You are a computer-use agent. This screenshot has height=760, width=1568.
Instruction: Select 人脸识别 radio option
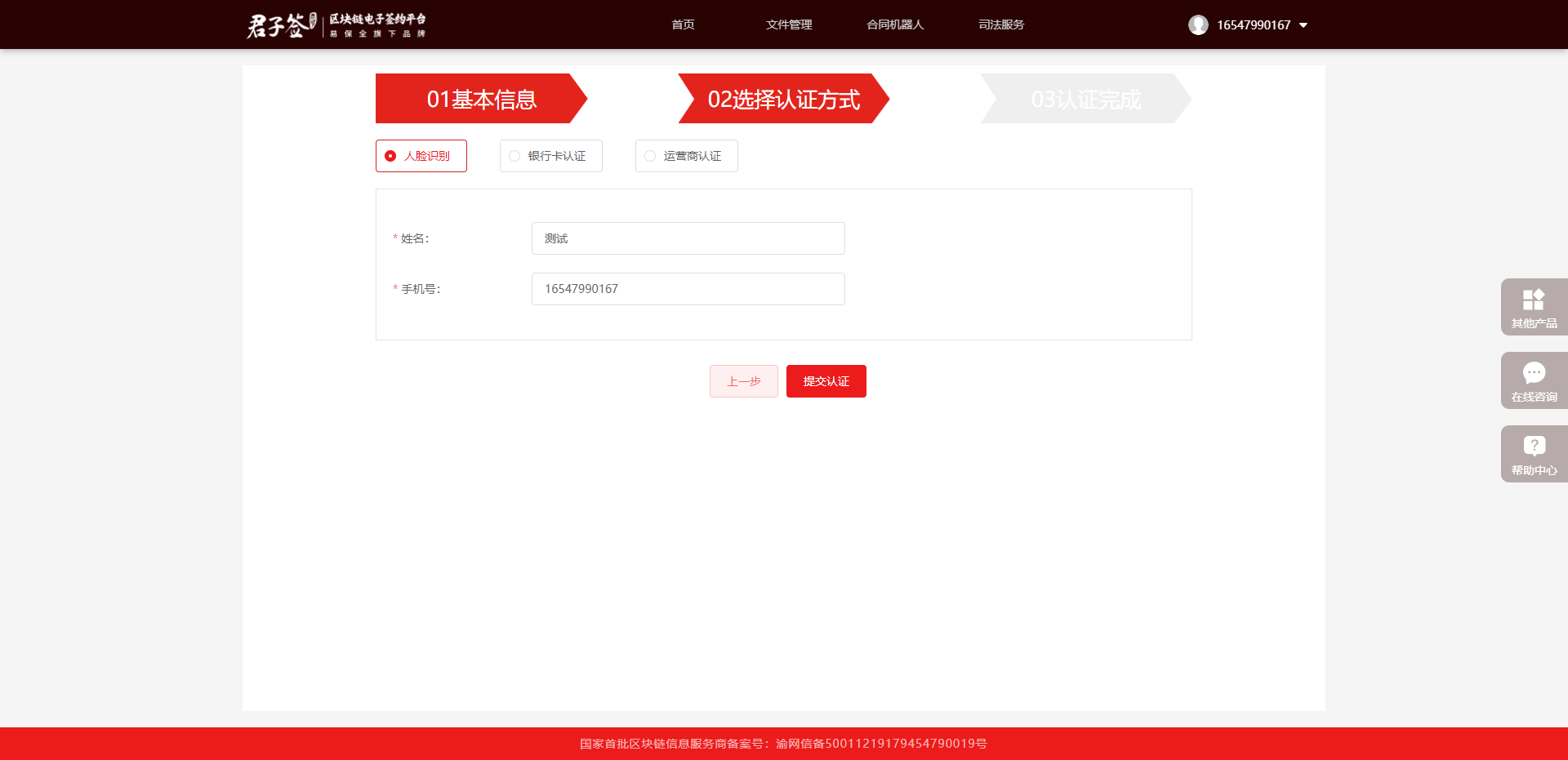tap(391, 156)
